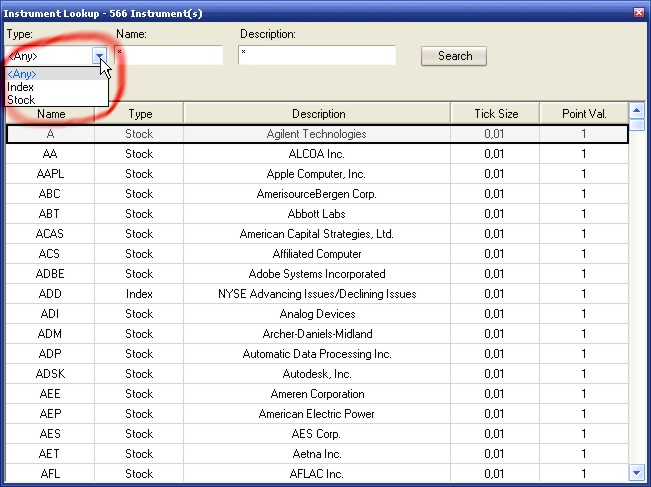651x487 pixels.
Task: Select the ADM instrument name
Action: tap(50, 334)
